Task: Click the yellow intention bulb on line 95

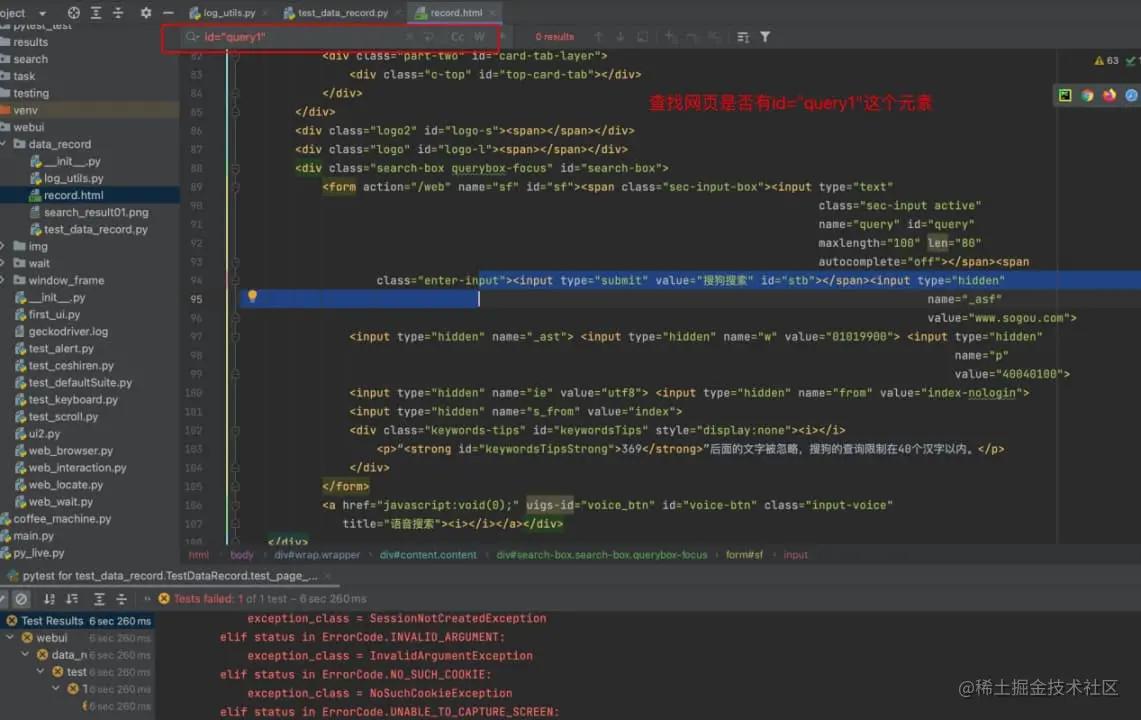Action: tap(252, 298)
